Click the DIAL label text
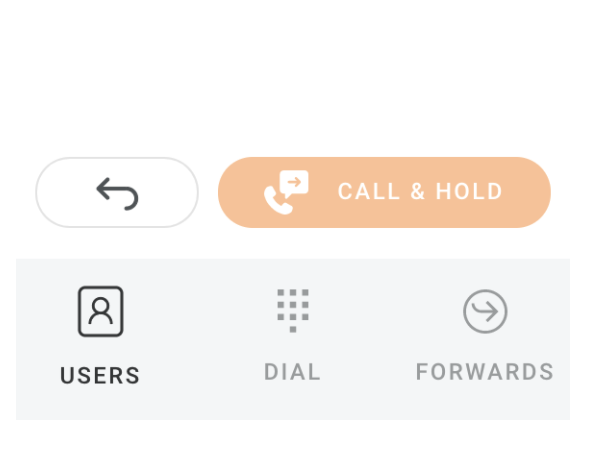Viewport: 592px width, 450px height. click(293, 372)
